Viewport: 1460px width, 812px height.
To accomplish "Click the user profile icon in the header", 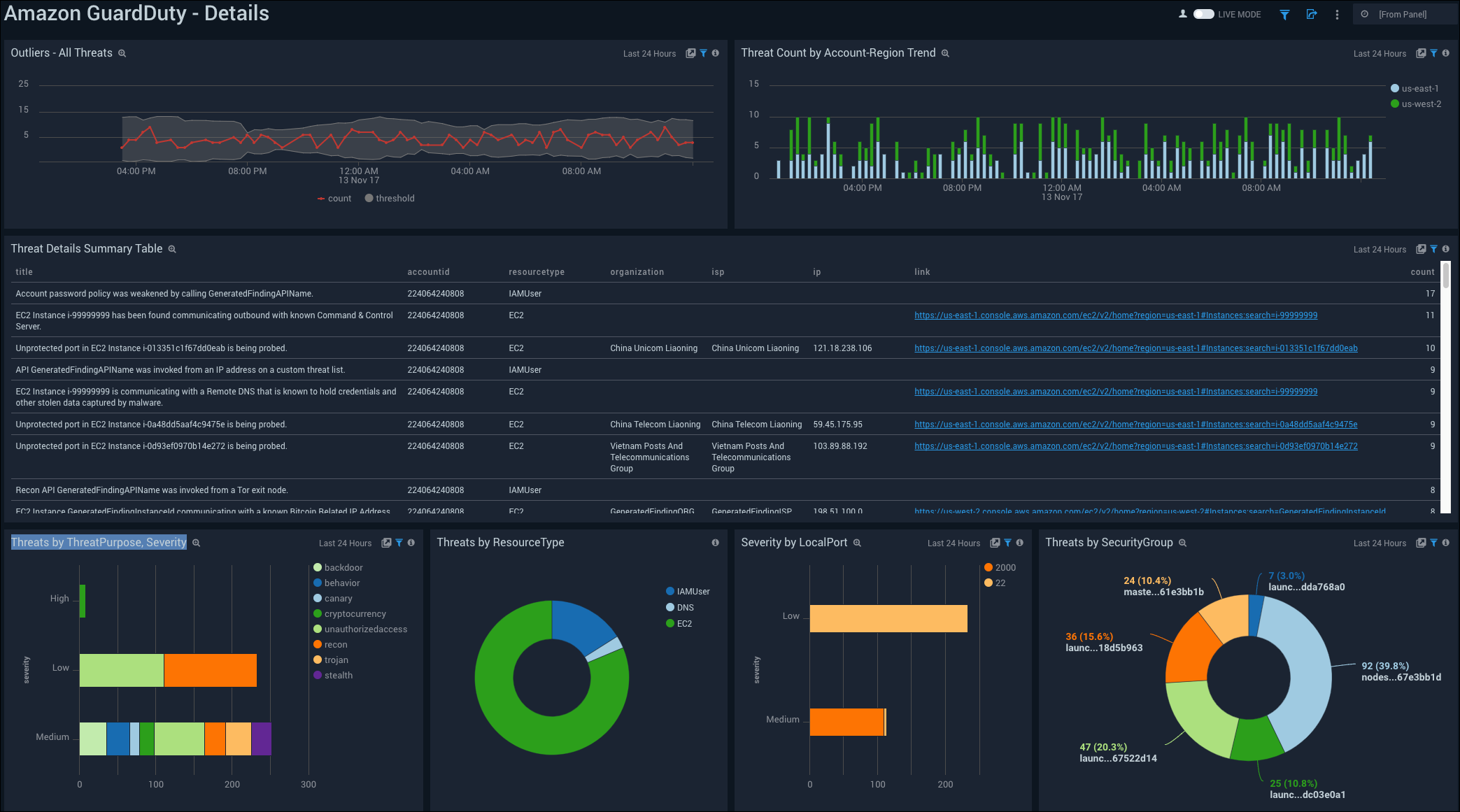I will coord(1182,14).
